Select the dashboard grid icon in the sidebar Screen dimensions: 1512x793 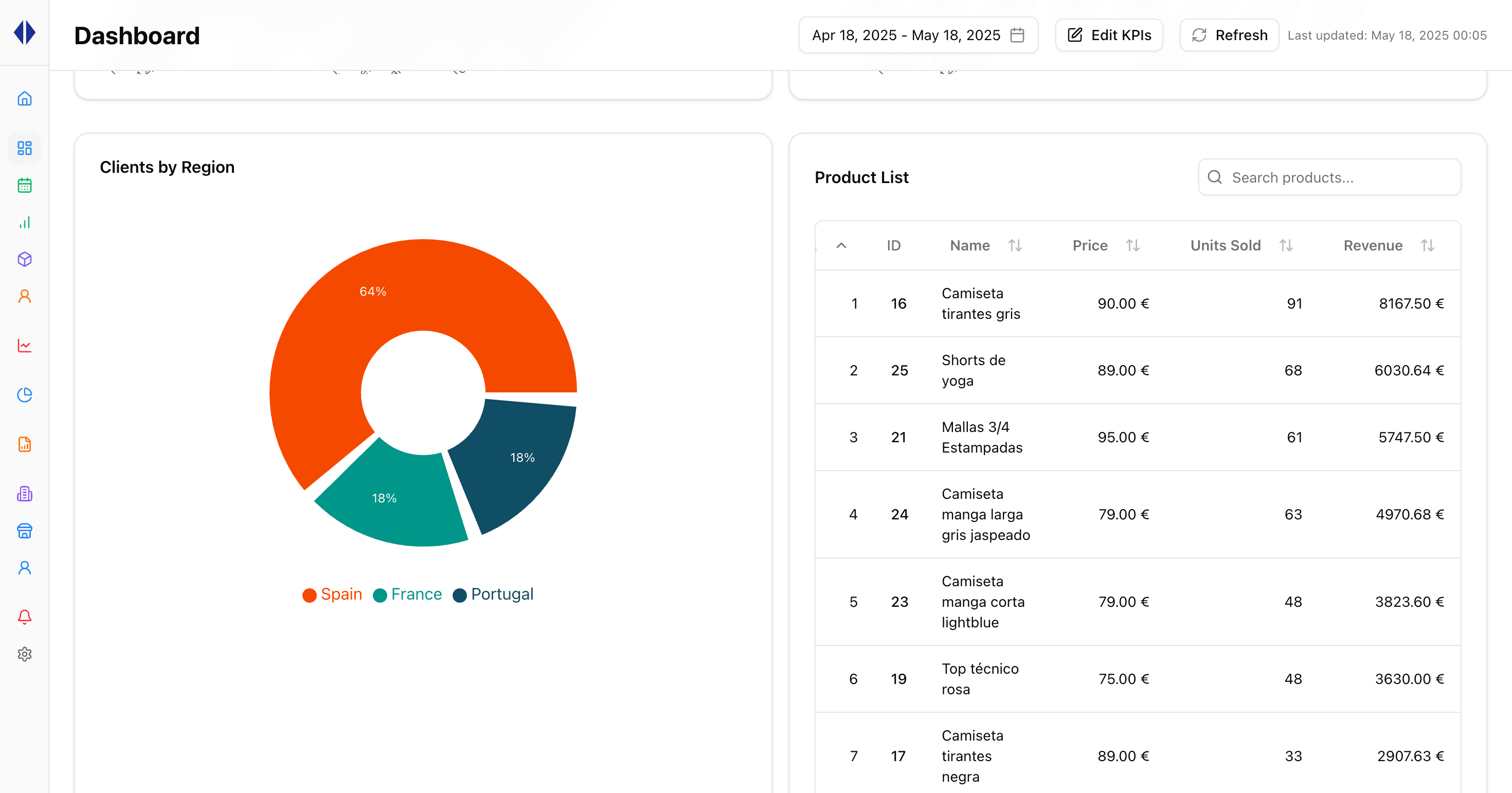pos(25,148)
